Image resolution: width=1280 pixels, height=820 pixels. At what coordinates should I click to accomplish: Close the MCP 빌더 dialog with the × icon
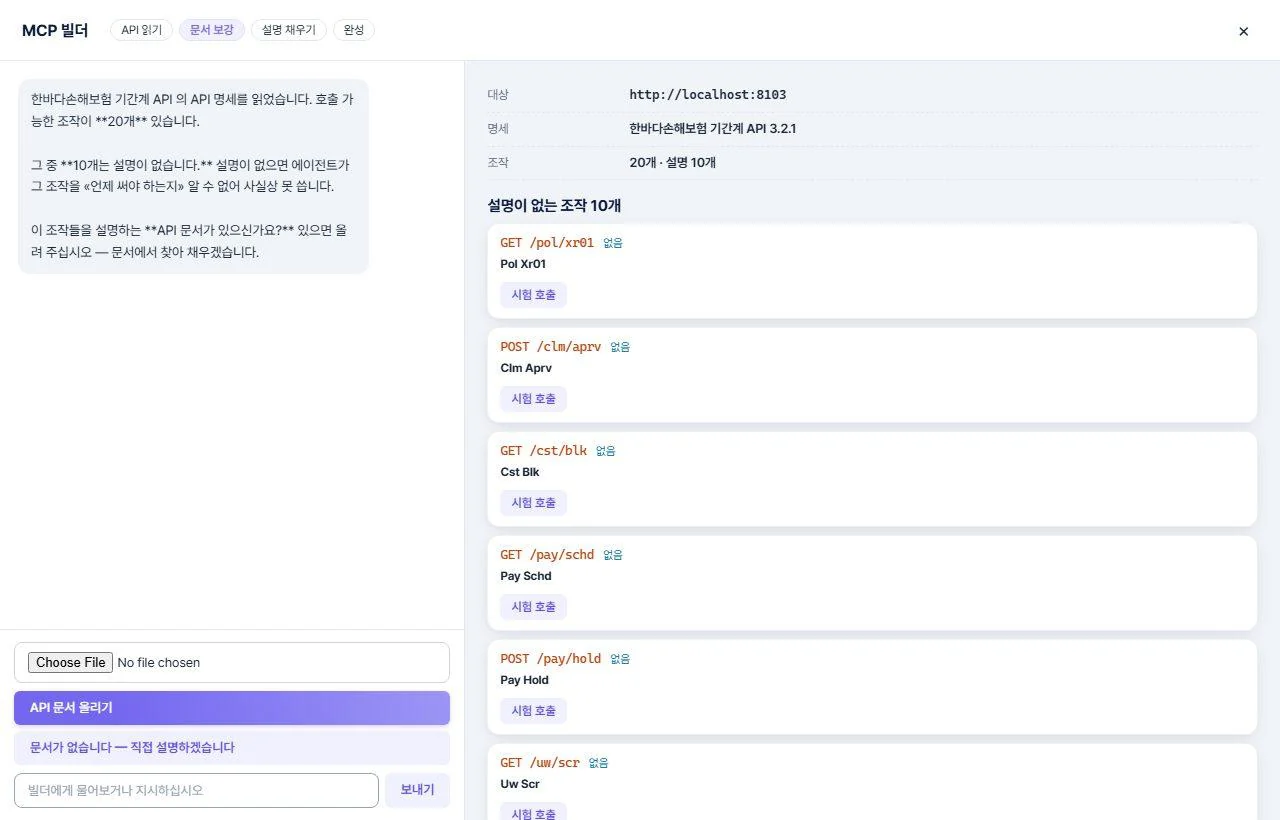coord(1243,31)
